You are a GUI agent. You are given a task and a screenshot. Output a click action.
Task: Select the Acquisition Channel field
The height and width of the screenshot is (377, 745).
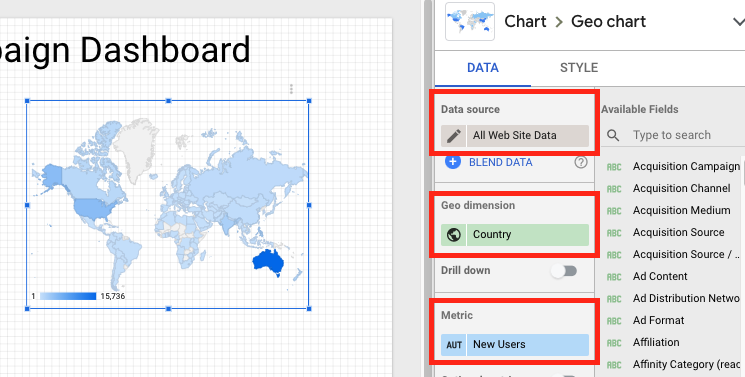click(x=681, y=188)
